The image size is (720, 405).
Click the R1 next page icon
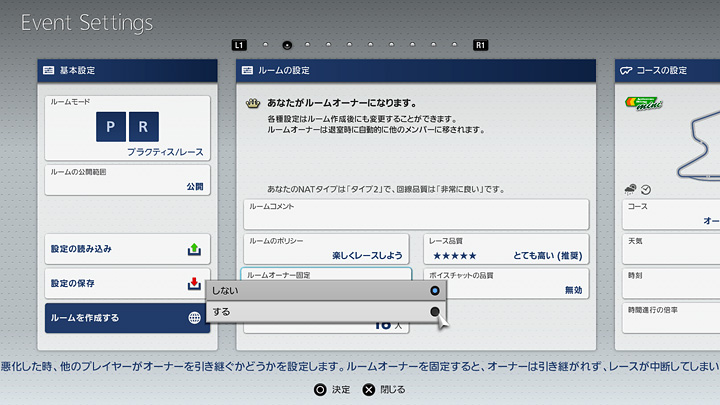481,45
